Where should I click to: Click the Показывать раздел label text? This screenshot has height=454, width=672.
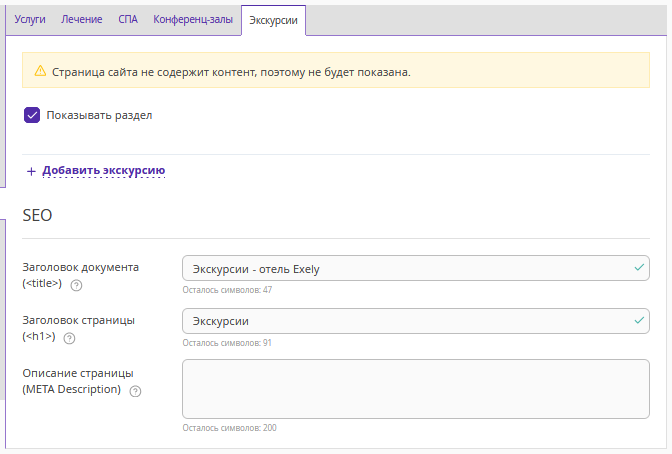[x=99, y=115]
